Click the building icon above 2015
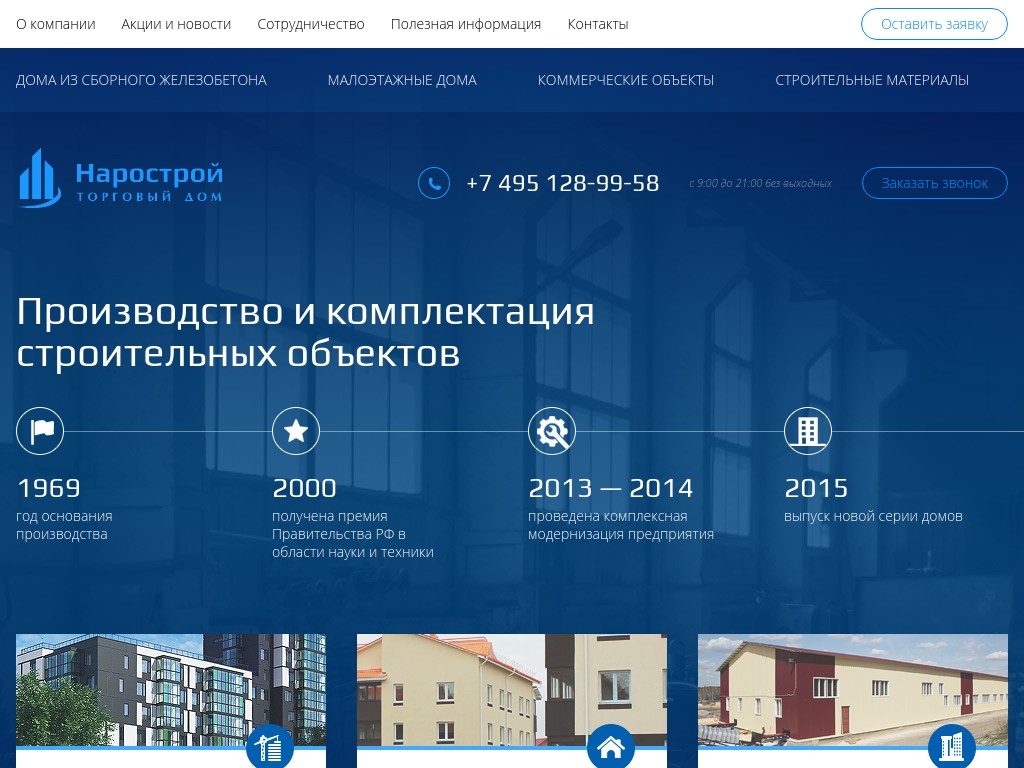 (x=808, y=431)
